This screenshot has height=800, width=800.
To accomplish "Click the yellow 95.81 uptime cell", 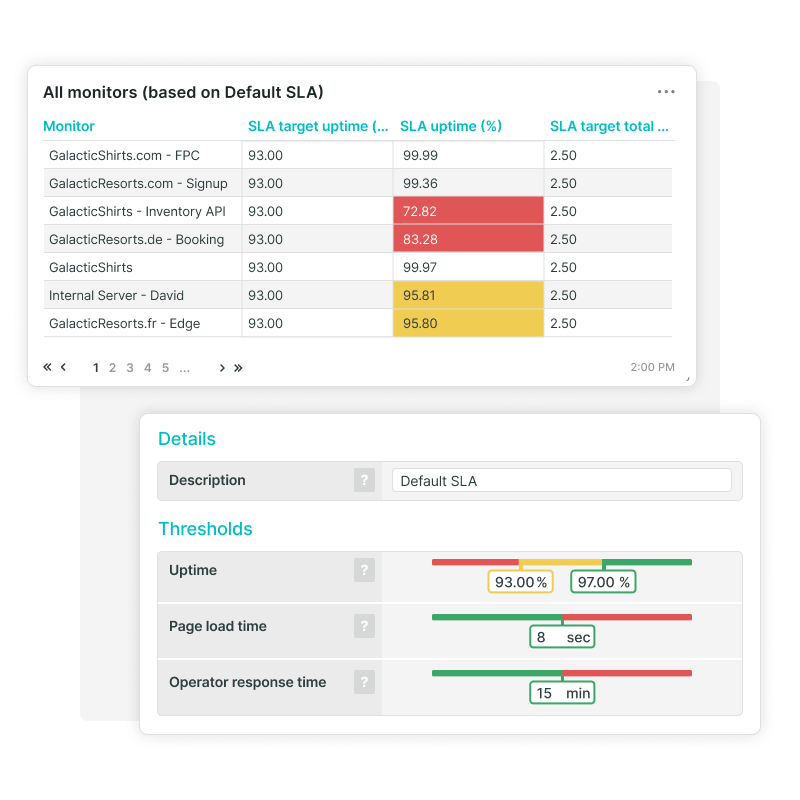I will tap(468, 295).
